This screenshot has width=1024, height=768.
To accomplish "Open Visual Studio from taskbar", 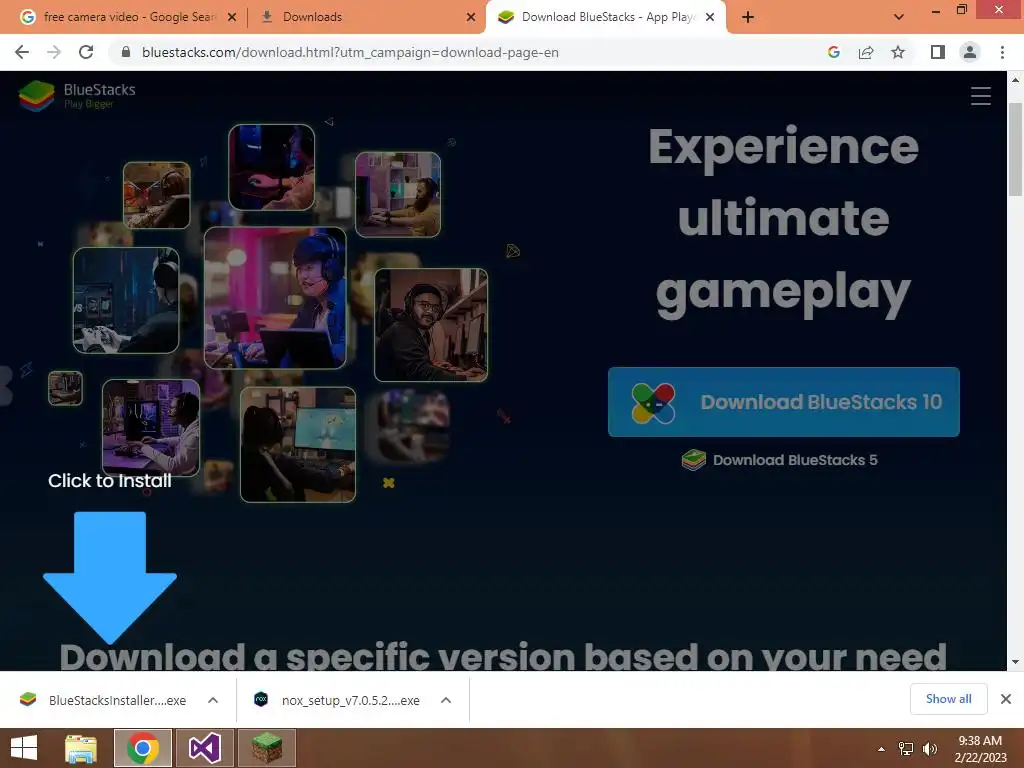I will coord(204,748).
